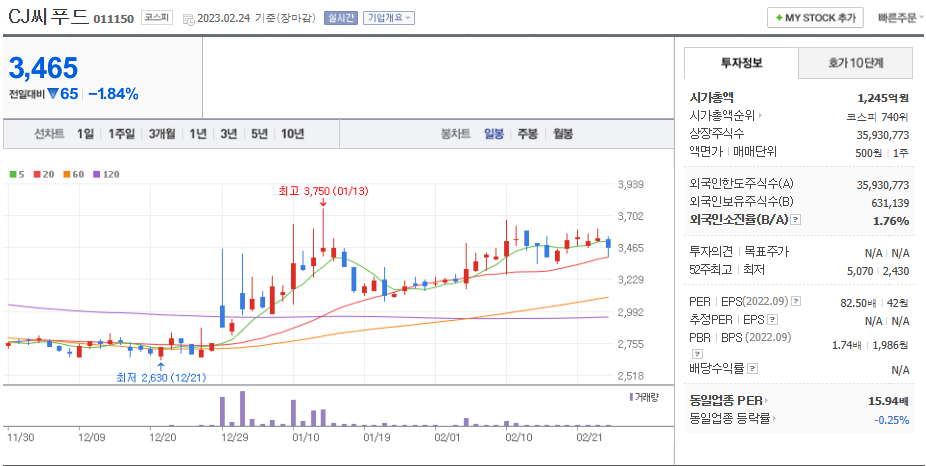
Task: Open the 기업개요 dropdown
Action: point(389,18)
